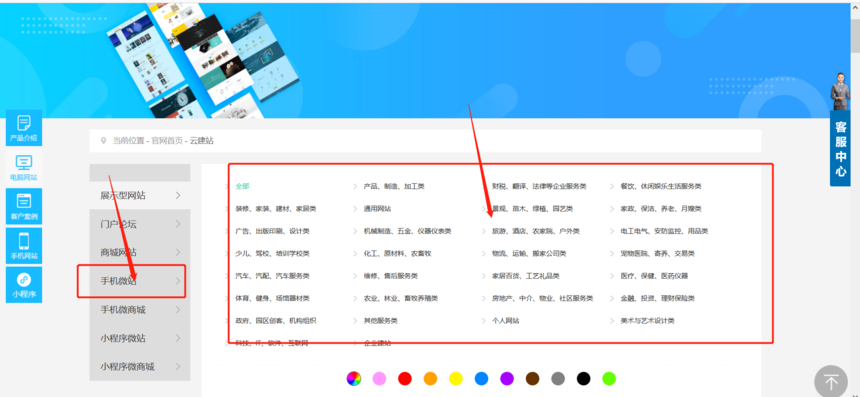Filter by 电工电气、安防监控、用品类
860x397 pixels.
pyautogui.click(x=664, y=231)
